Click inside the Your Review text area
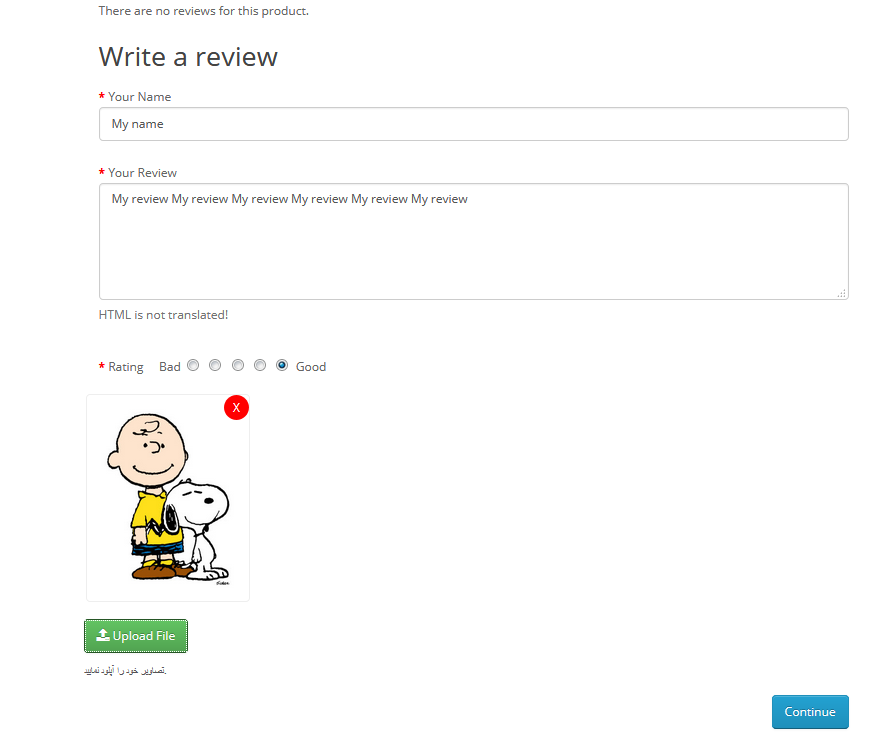879x741 pixels. [x=474, y=242]
